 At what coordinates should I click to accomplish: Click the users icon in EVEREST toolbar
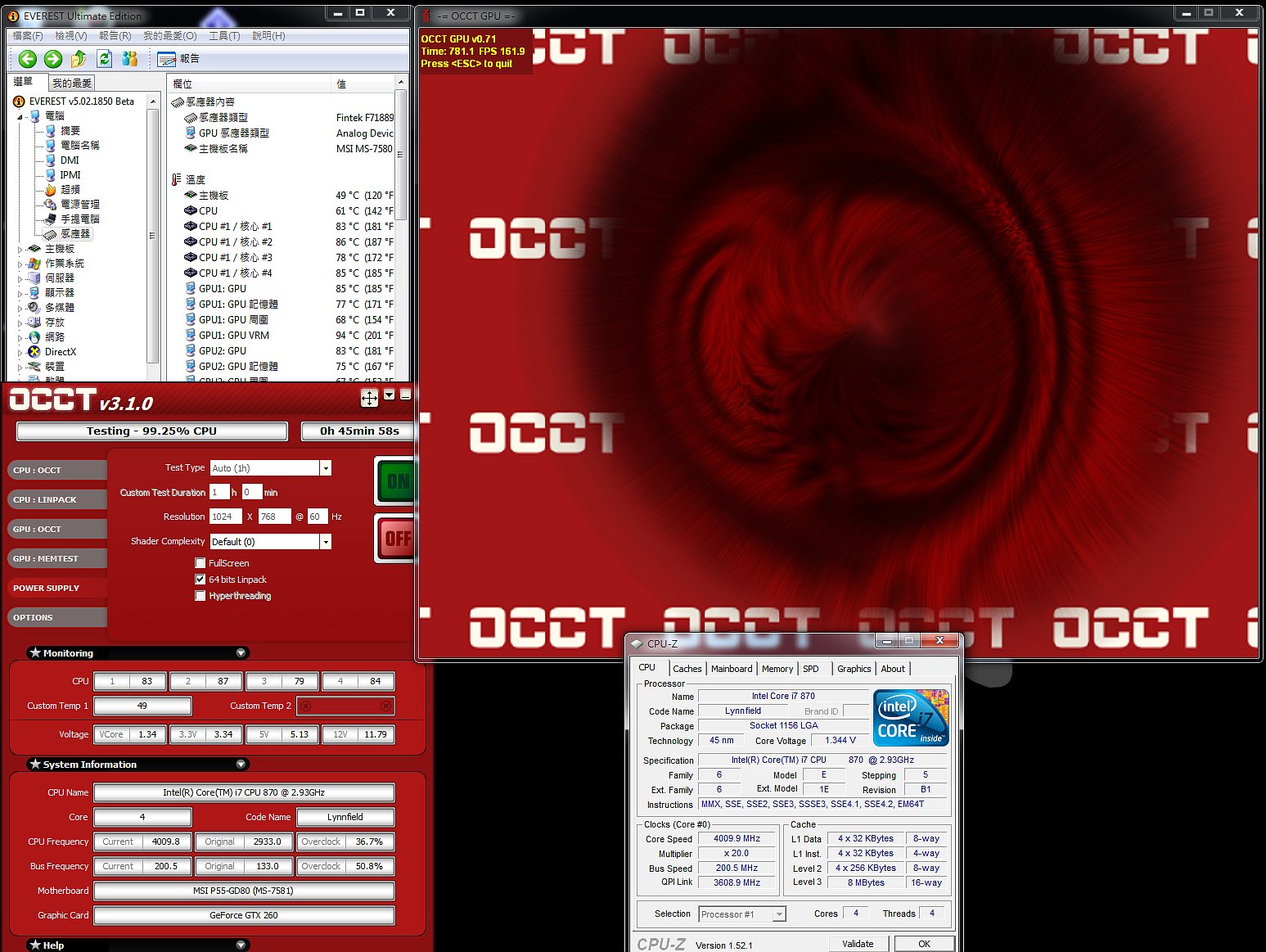129,59
